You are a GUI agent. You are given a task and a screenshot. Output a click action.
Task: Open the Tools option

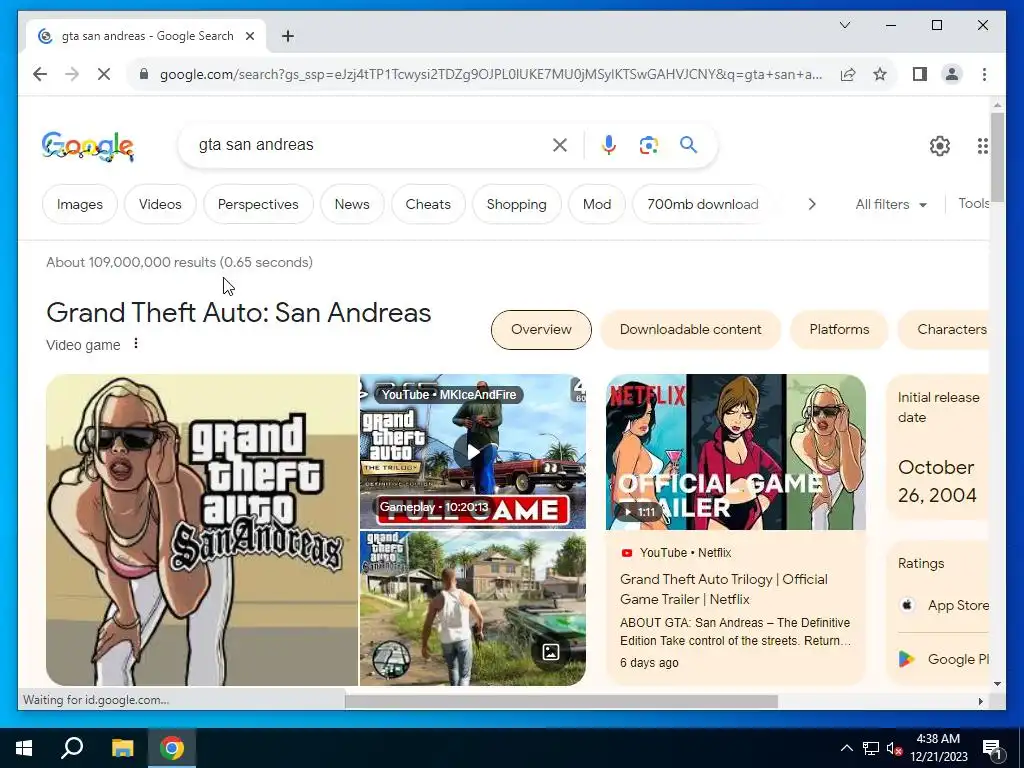[x=973, y=203]
